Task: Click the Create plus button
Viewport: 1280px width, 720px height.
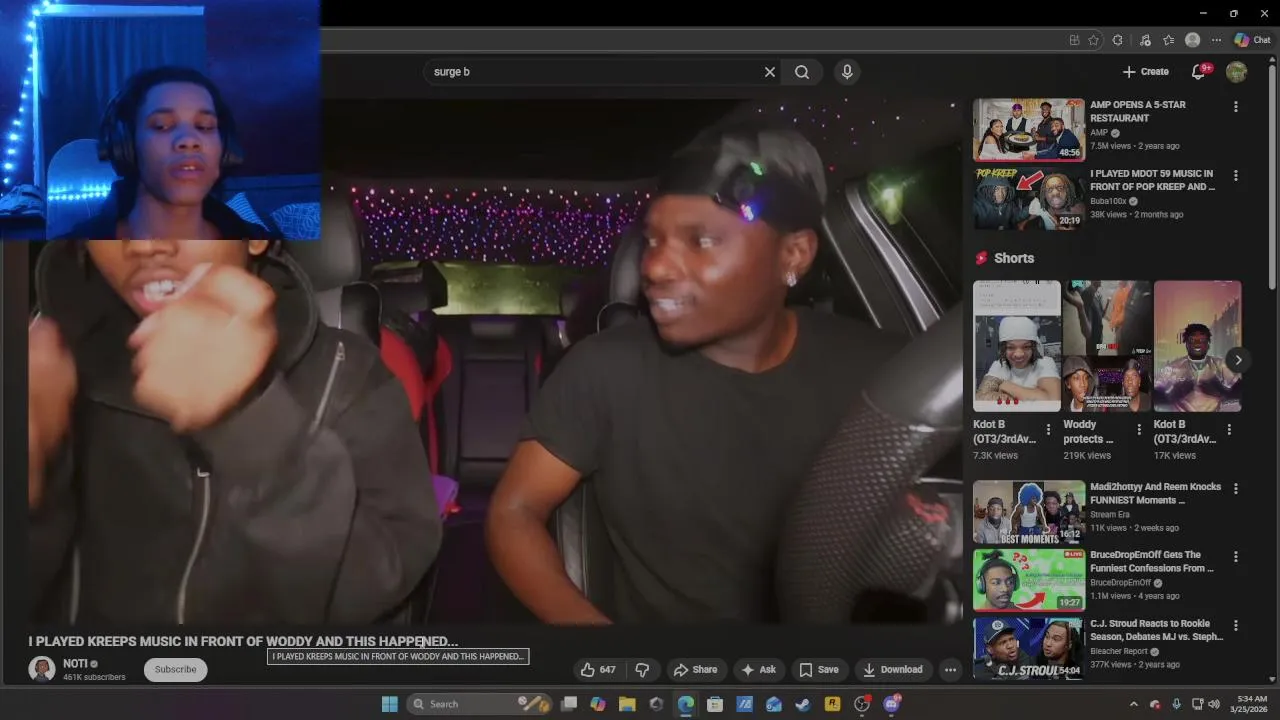Action: (1145, 72)
